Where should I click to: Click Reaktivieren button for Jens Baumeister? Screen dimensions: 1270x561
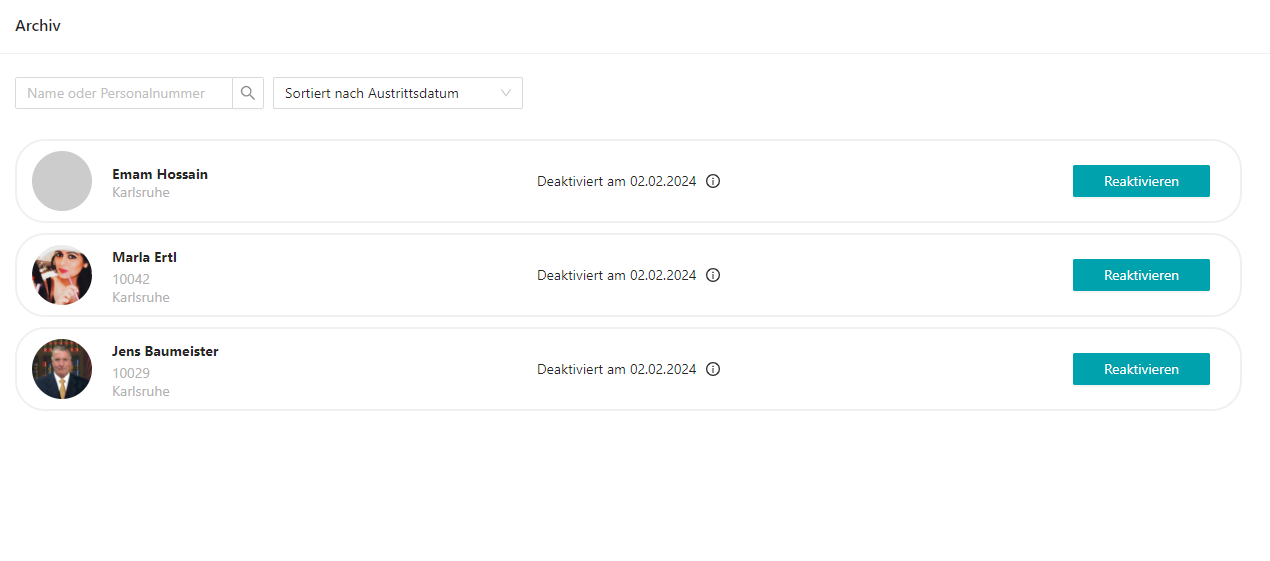[1141, 369]
